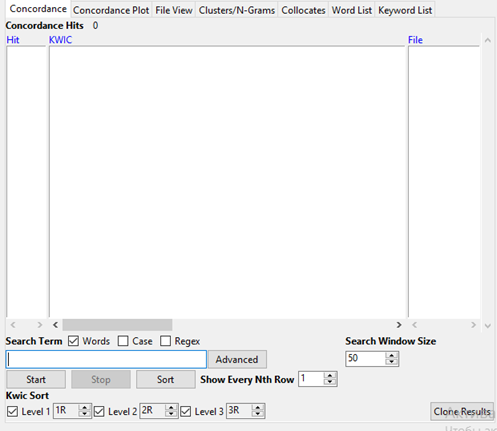Click the Hit column header
497x431 pixels.
pos(13,40)
